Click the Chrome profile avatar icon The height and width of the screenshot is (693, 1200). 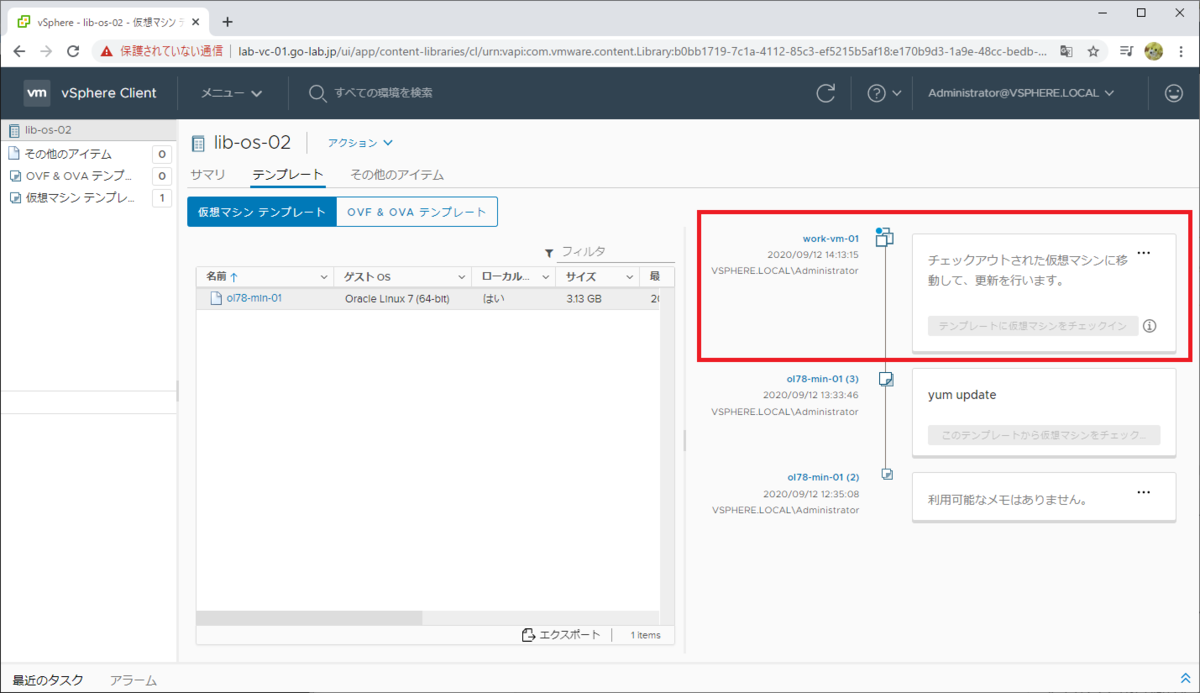[1153, 51]
